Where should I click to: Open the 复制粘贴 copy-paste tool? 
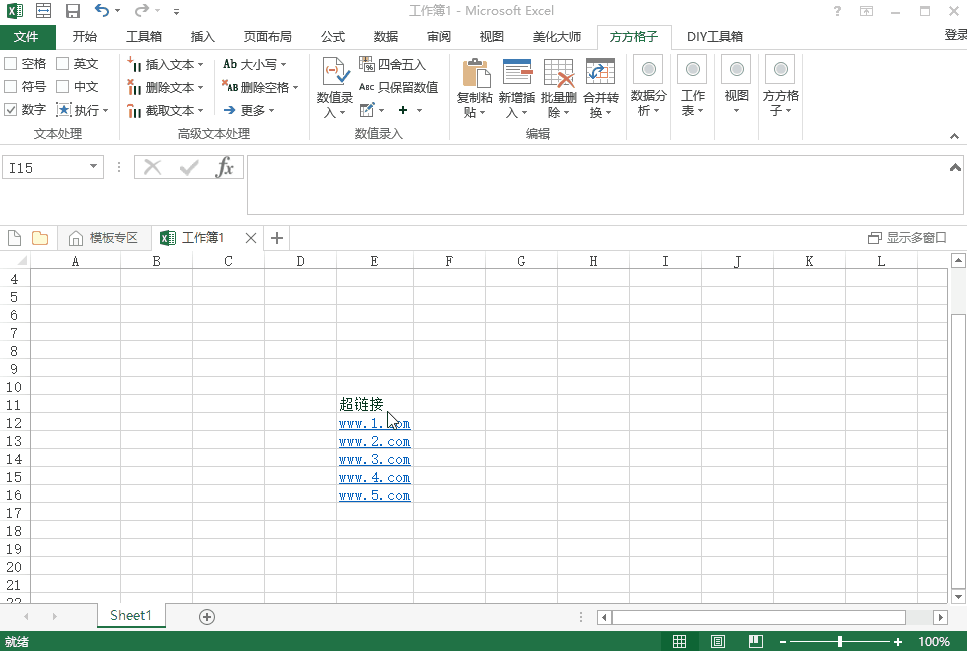tap(476, 74)
